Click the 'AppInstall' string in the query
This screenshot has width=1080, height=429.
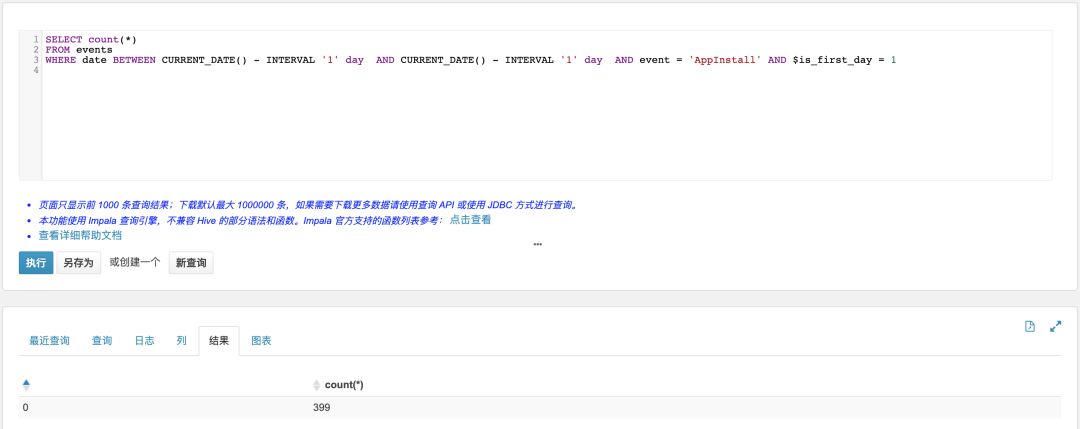(x=725, y=60)
